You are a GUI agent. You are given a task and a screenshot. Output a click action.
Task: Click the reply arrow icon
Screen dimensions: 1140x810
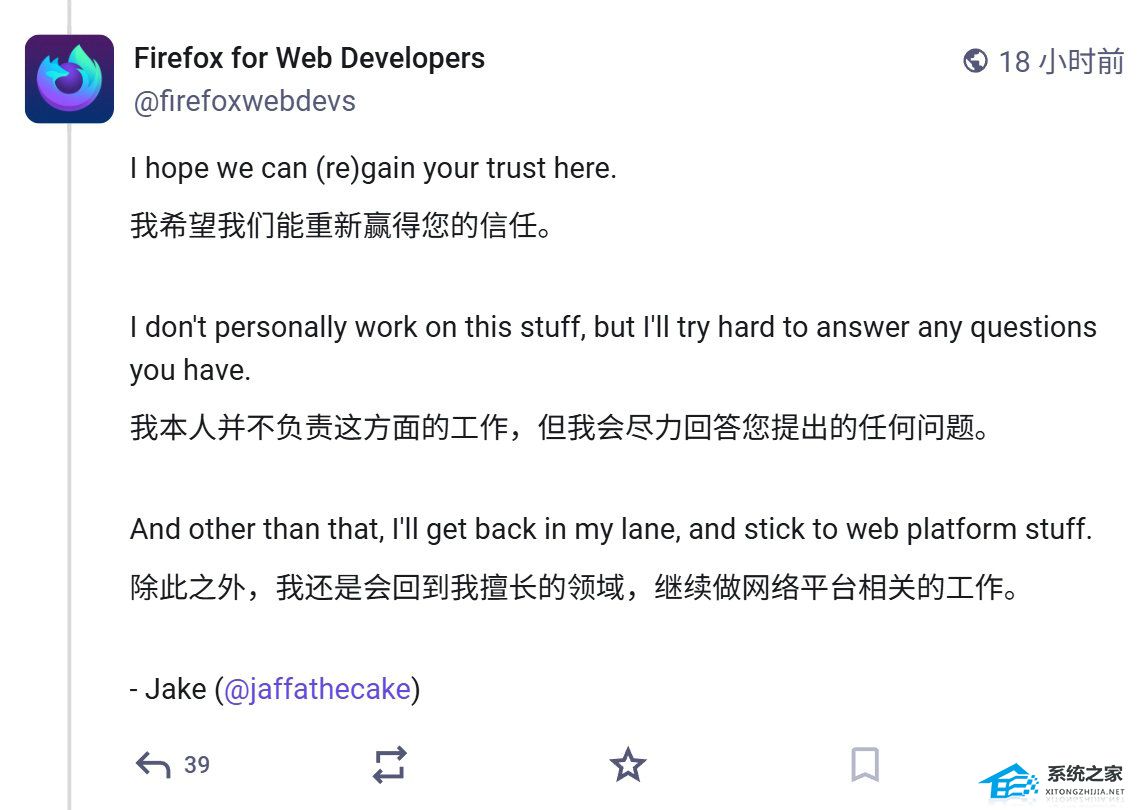tap(152, 766)
